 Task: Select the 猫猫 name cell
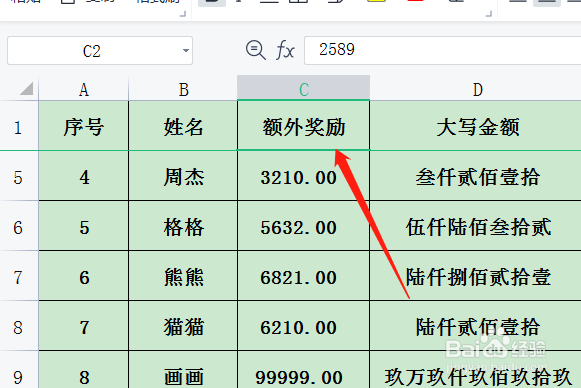tap(183, 326)
